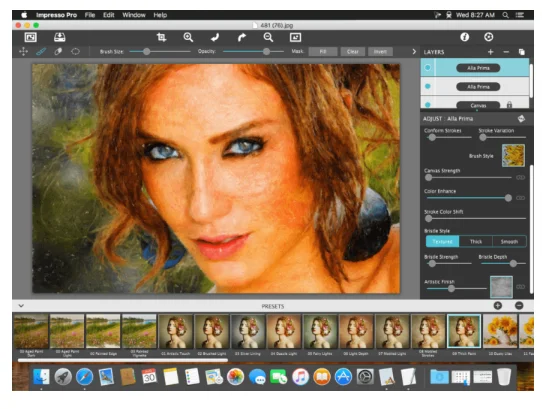Viewport: 542px width, 409px height.
Task: Add a preset with the plus button
Action: pos(497,306)
